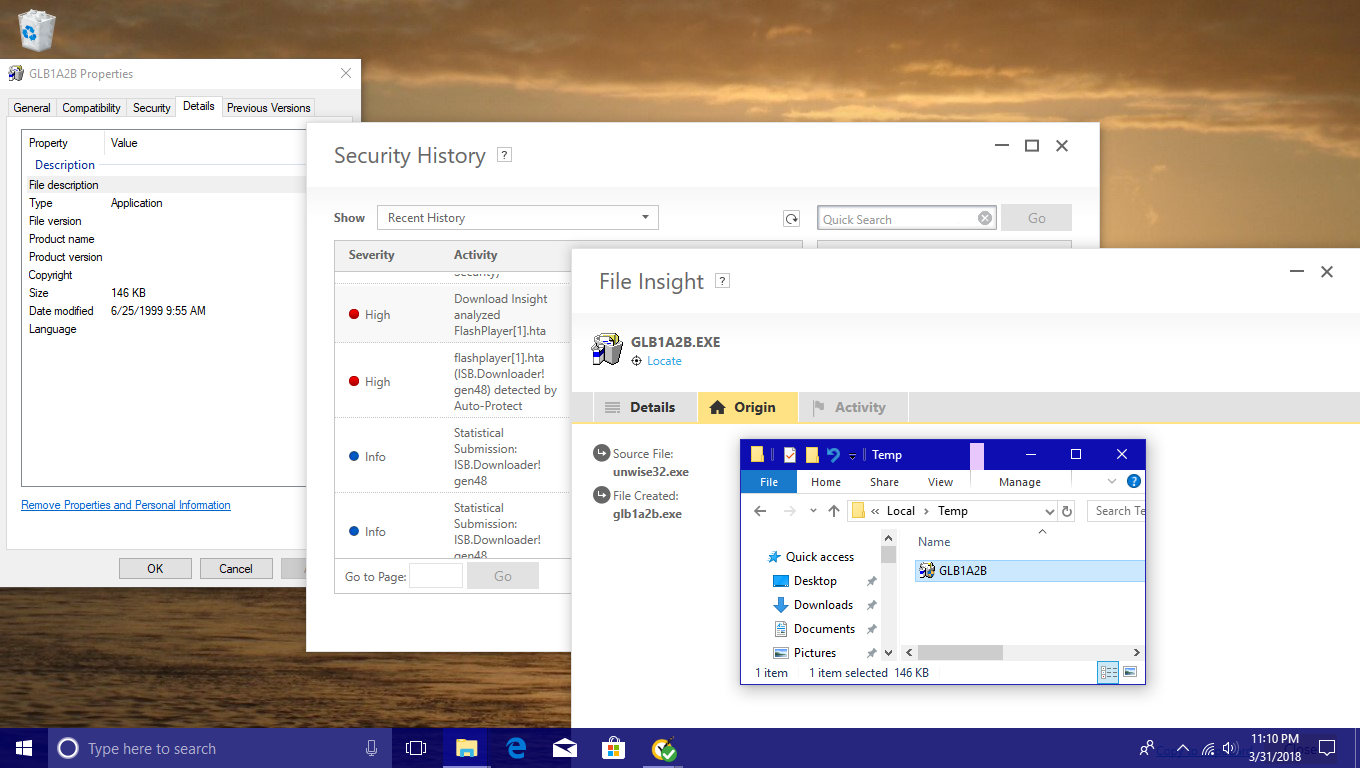Screen dimensions: 1360x768
Task: Expand the Explorer ribbon chevron
Action: 1112,481
